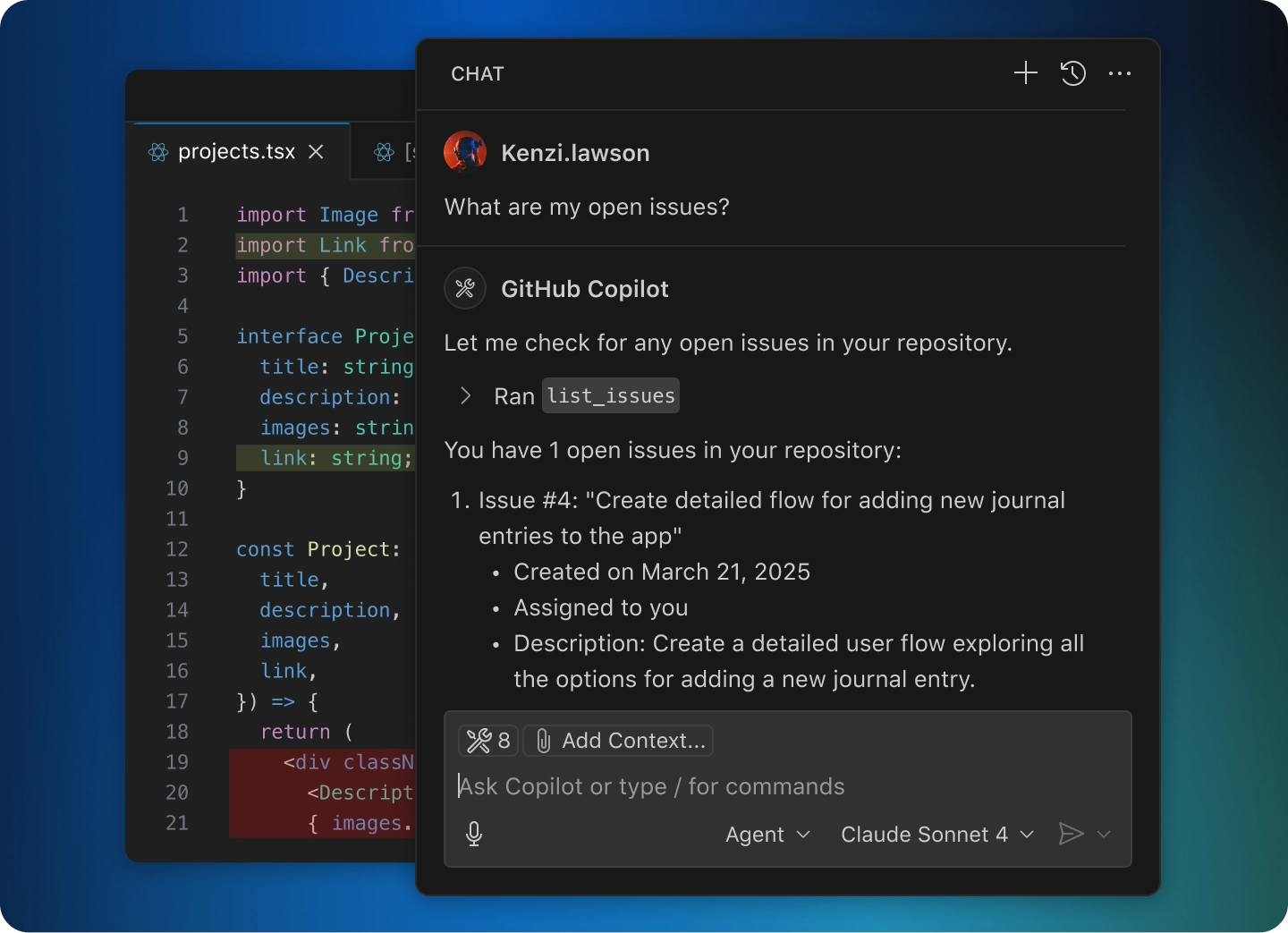Select the partially visible second editor tab
Image resolution: width=1288 pixels, height=933 pixels.
pyautogui.click(x=394, y=152)
